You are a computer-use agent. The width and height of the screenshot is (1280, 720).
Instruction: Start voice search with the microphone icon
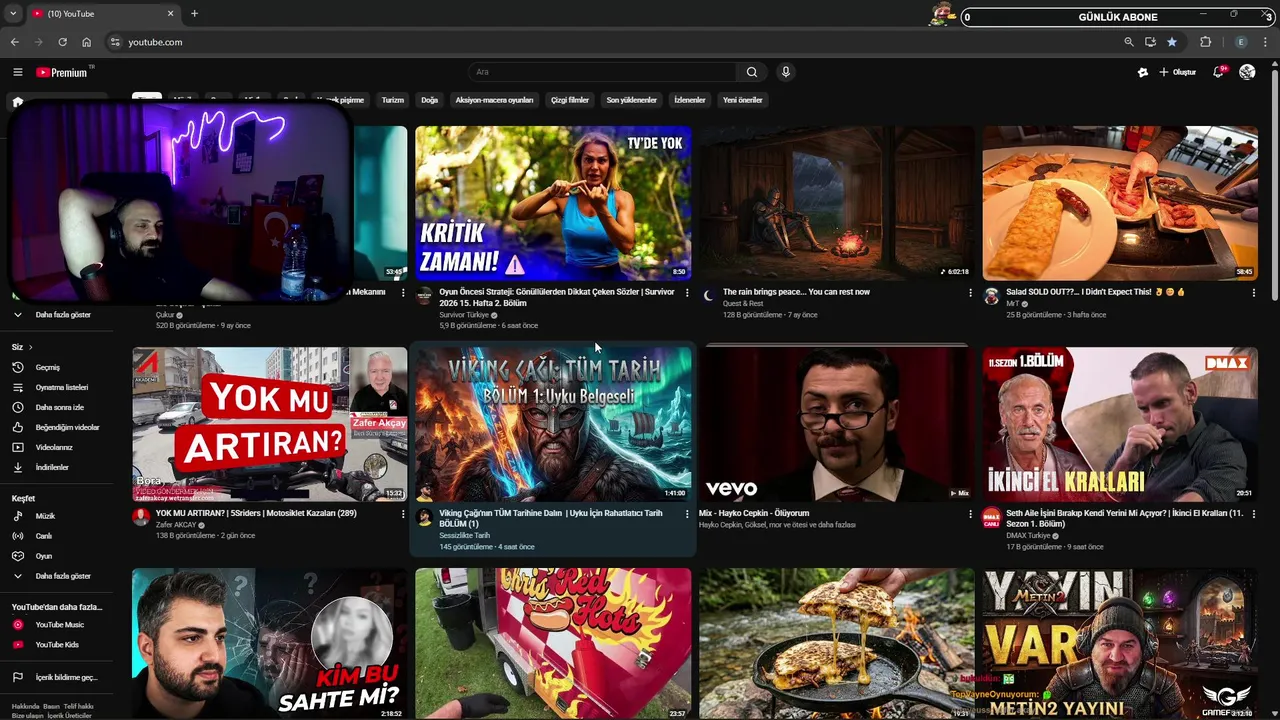click(786, 72)
